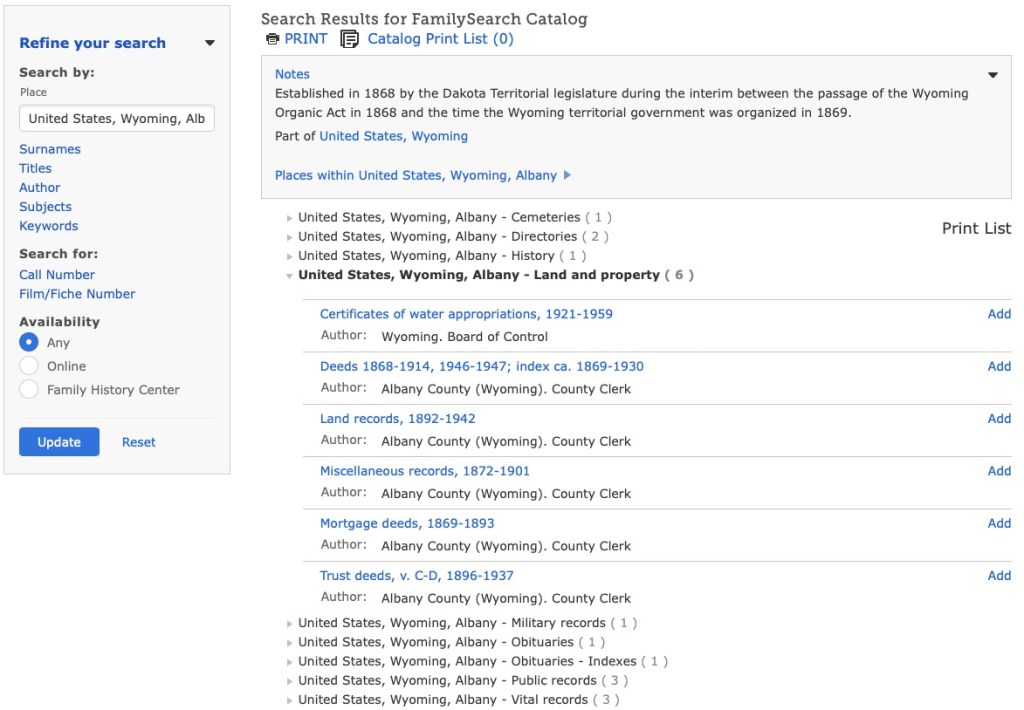Open Mortgage deeds, 1869-1893 record
1024x710 pixels.
[x=407, y=523]
